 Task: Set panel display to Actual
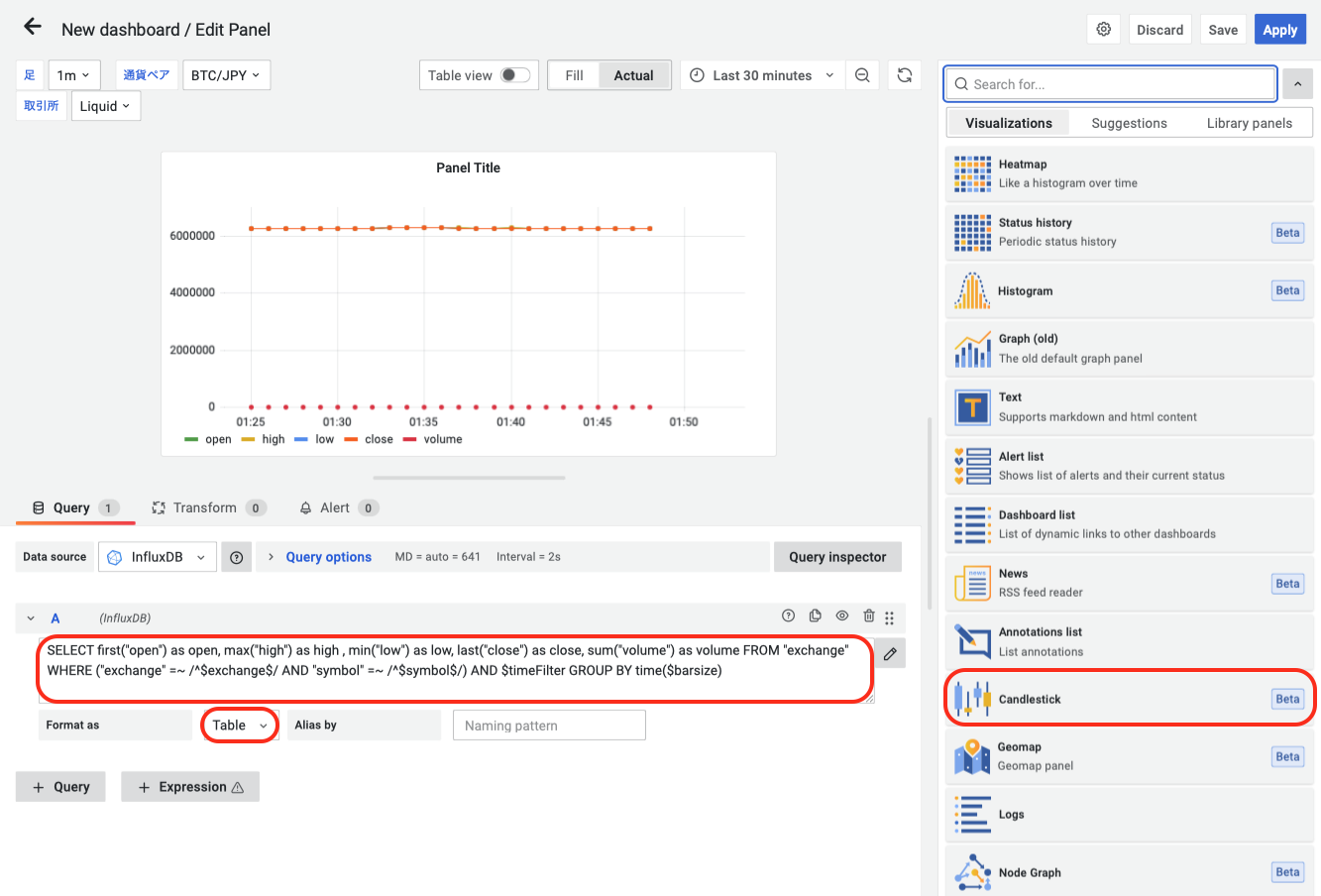(x=634, y=75)
